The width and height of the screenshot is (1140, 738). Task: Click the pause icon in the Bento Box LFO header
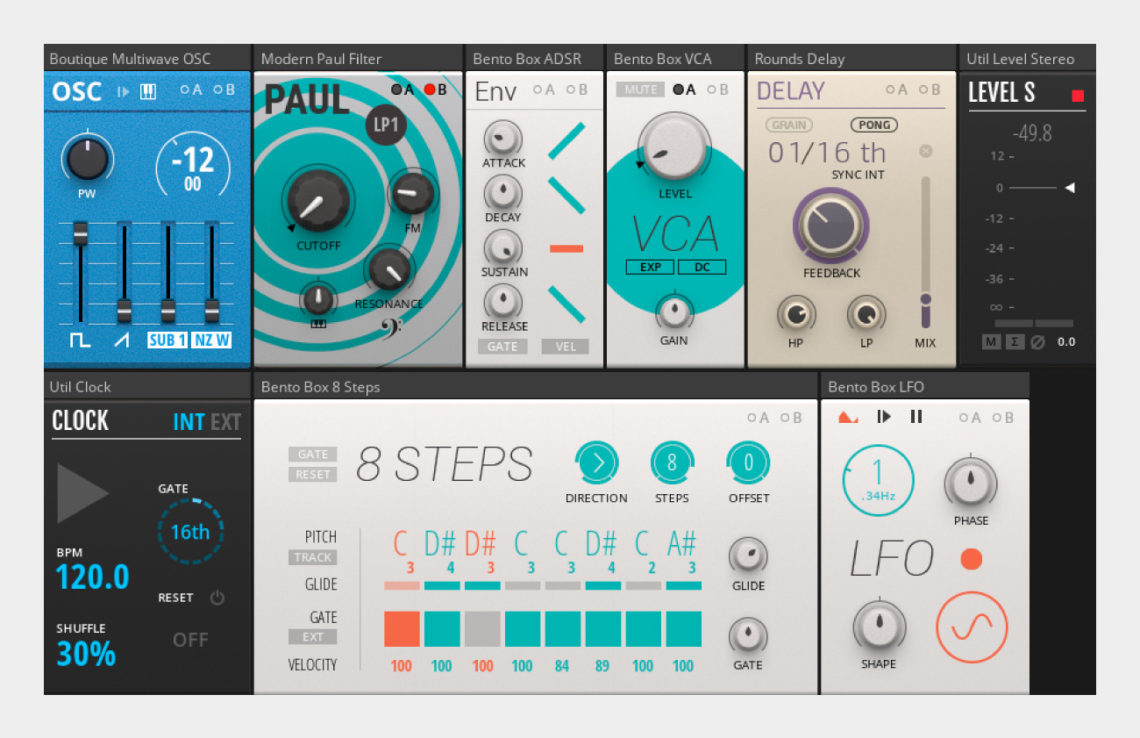click(x=915, y=417)
